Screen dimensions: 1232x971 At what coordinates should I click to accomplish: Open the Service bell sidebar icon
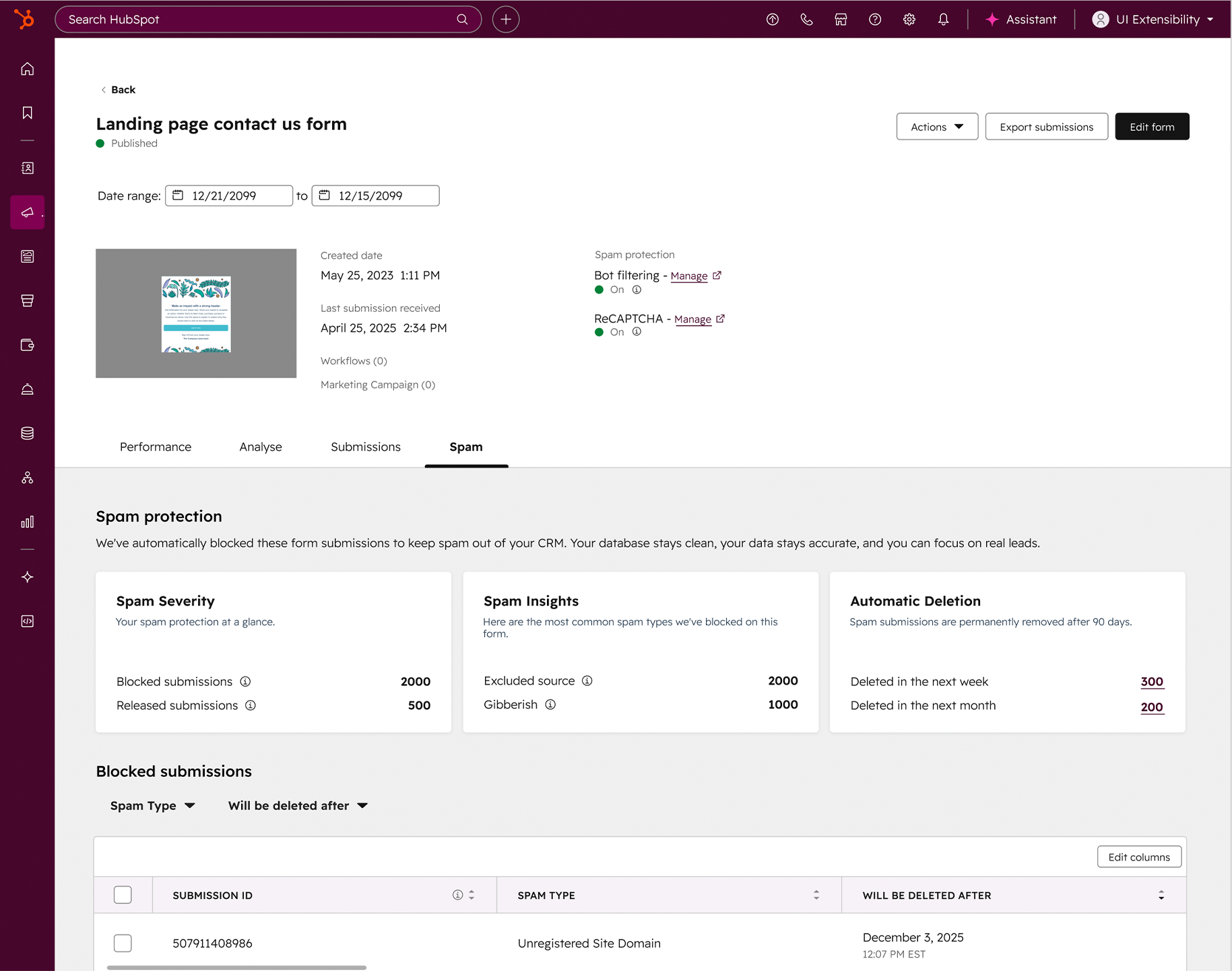28,389
